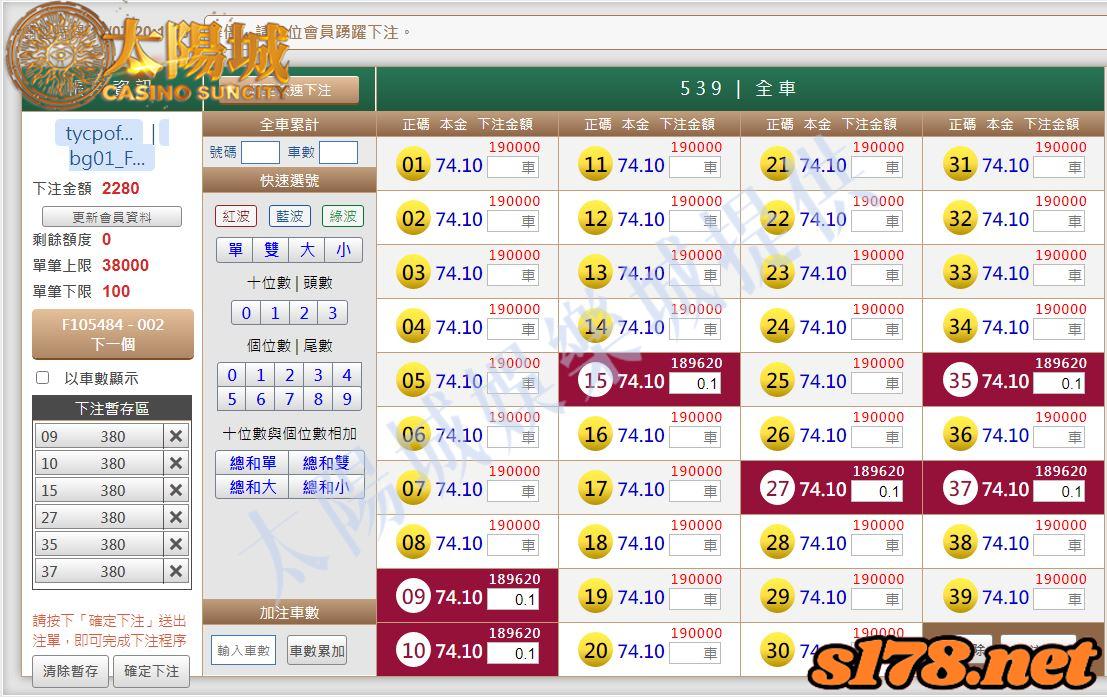Choose the 總和小 sum small option
This screenshot has width=1107, height=697.
click(326, 487)
